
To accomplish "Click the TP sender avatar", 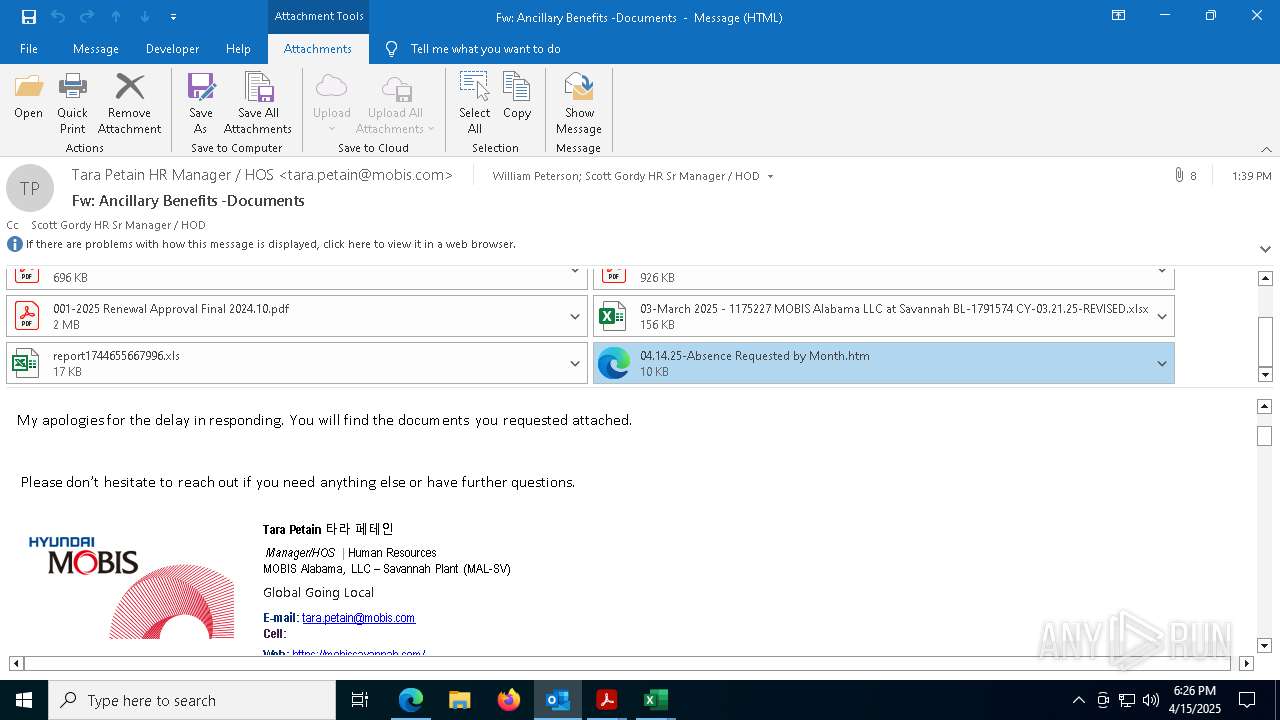I will coord(30,188).
